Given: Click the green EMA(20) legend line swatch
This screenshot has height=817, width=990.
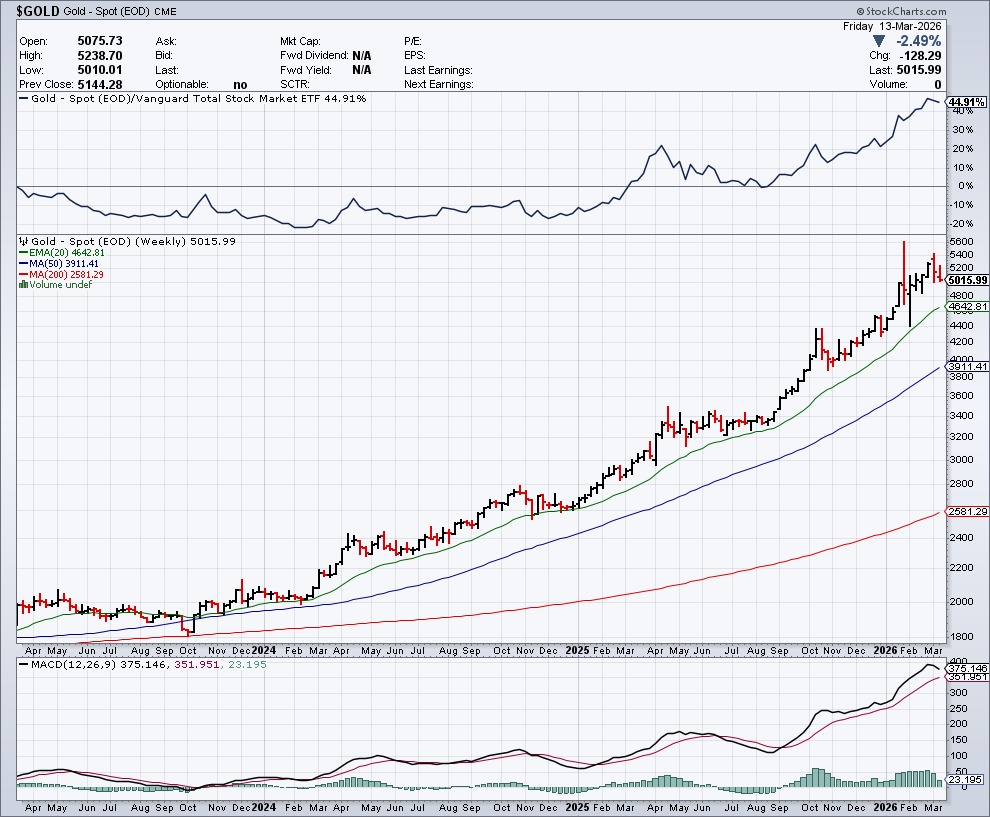Looking at the screenshot, I should point(25,253).
